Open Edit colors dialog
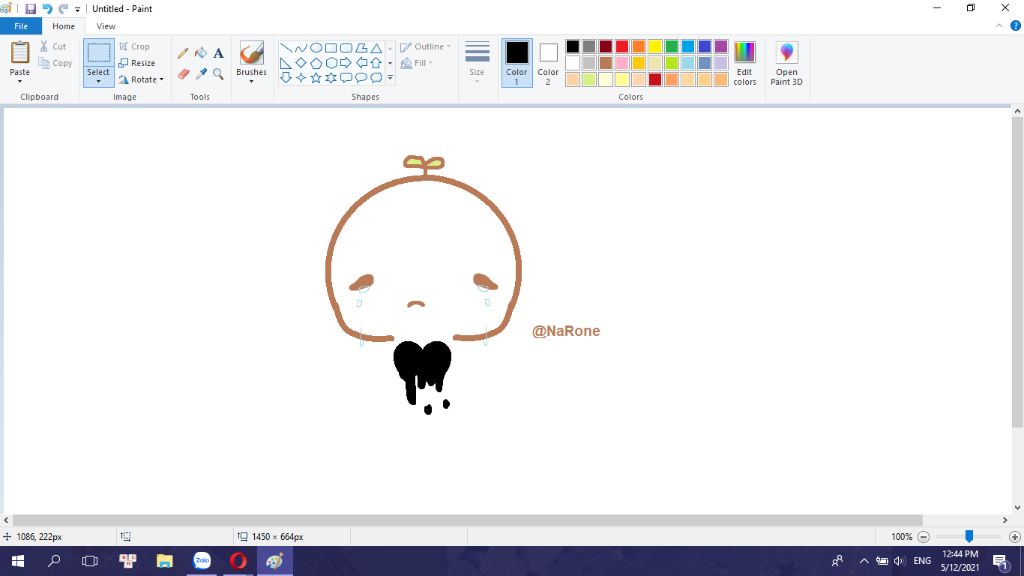 point(744,63)
